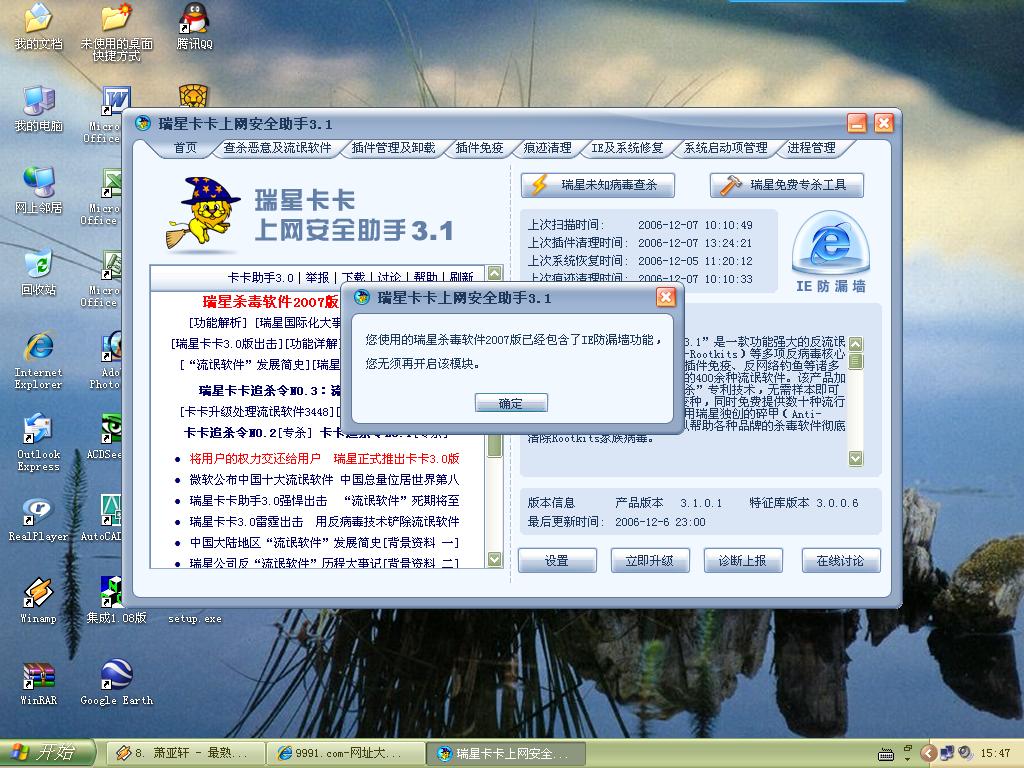Screen dimensions: 1024x768
Task: Launch 瑞星未知病毒查杀 button
Action: [x=598, y=185]
